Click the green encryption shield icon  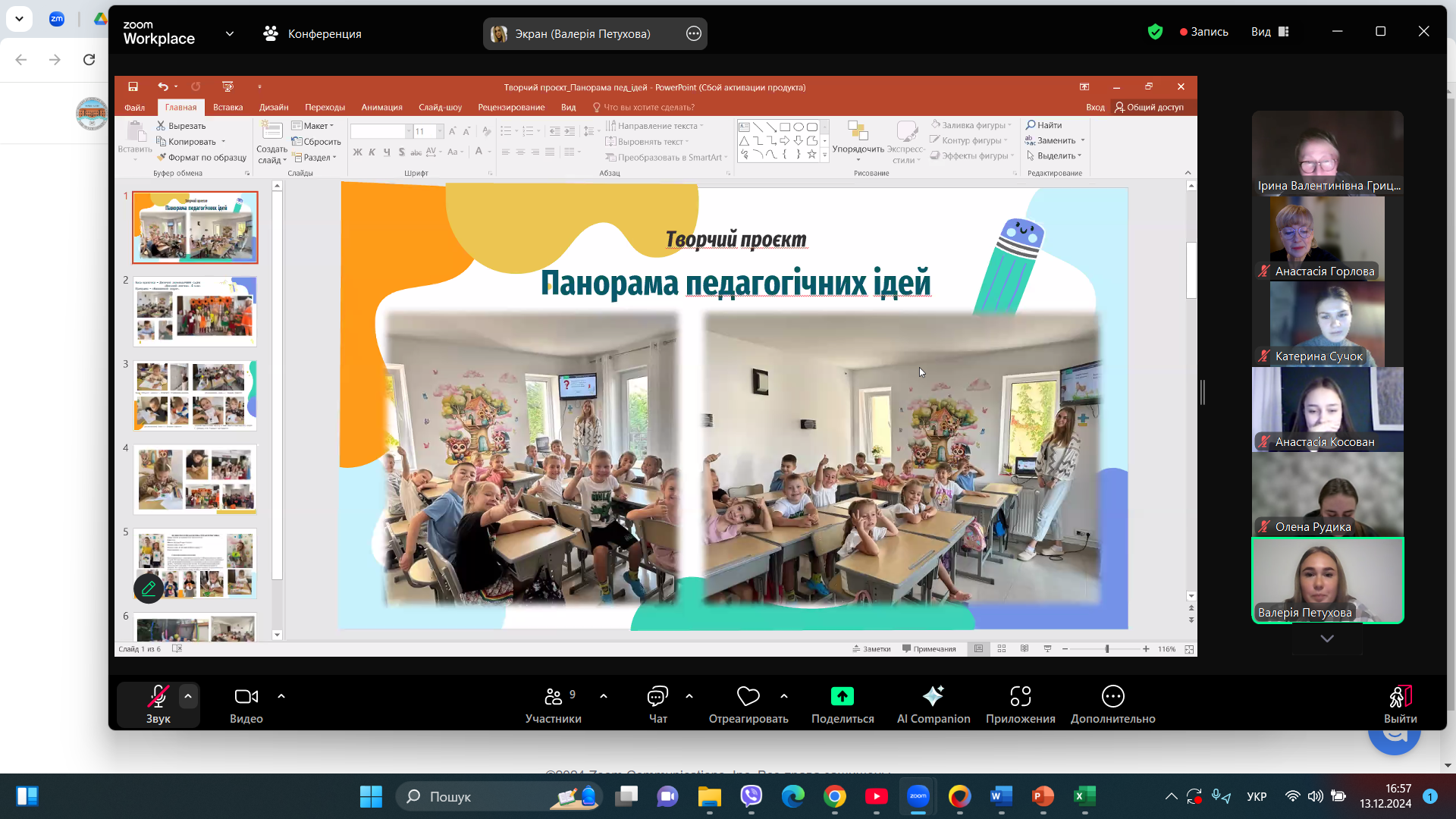tap(1155, 32)
